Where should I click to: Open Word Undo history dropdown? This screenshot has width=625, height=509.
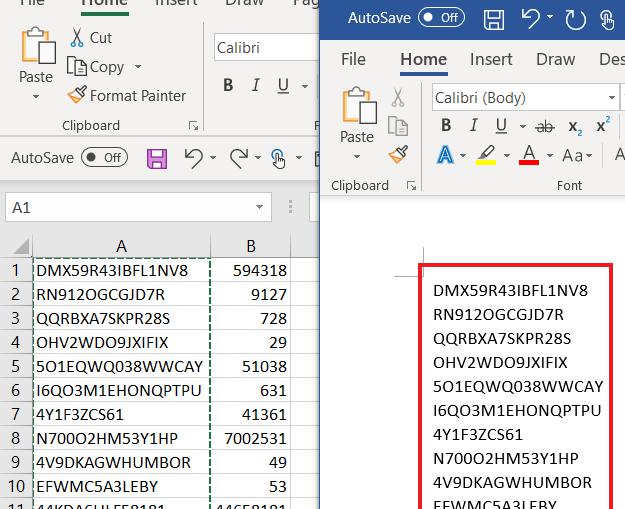550,17
